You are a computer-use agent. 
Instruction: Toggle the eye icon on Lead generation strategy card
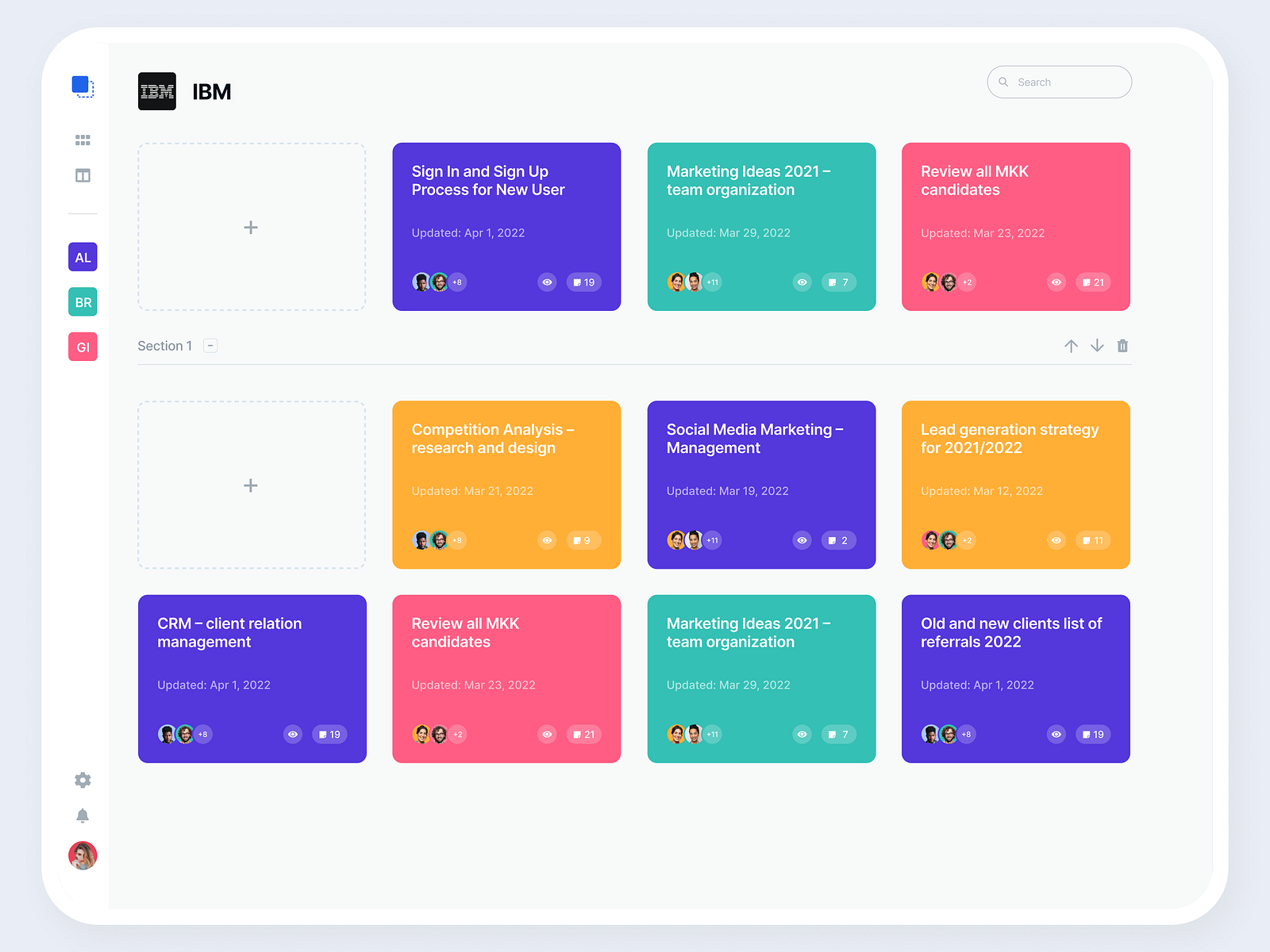(1056, 540)
